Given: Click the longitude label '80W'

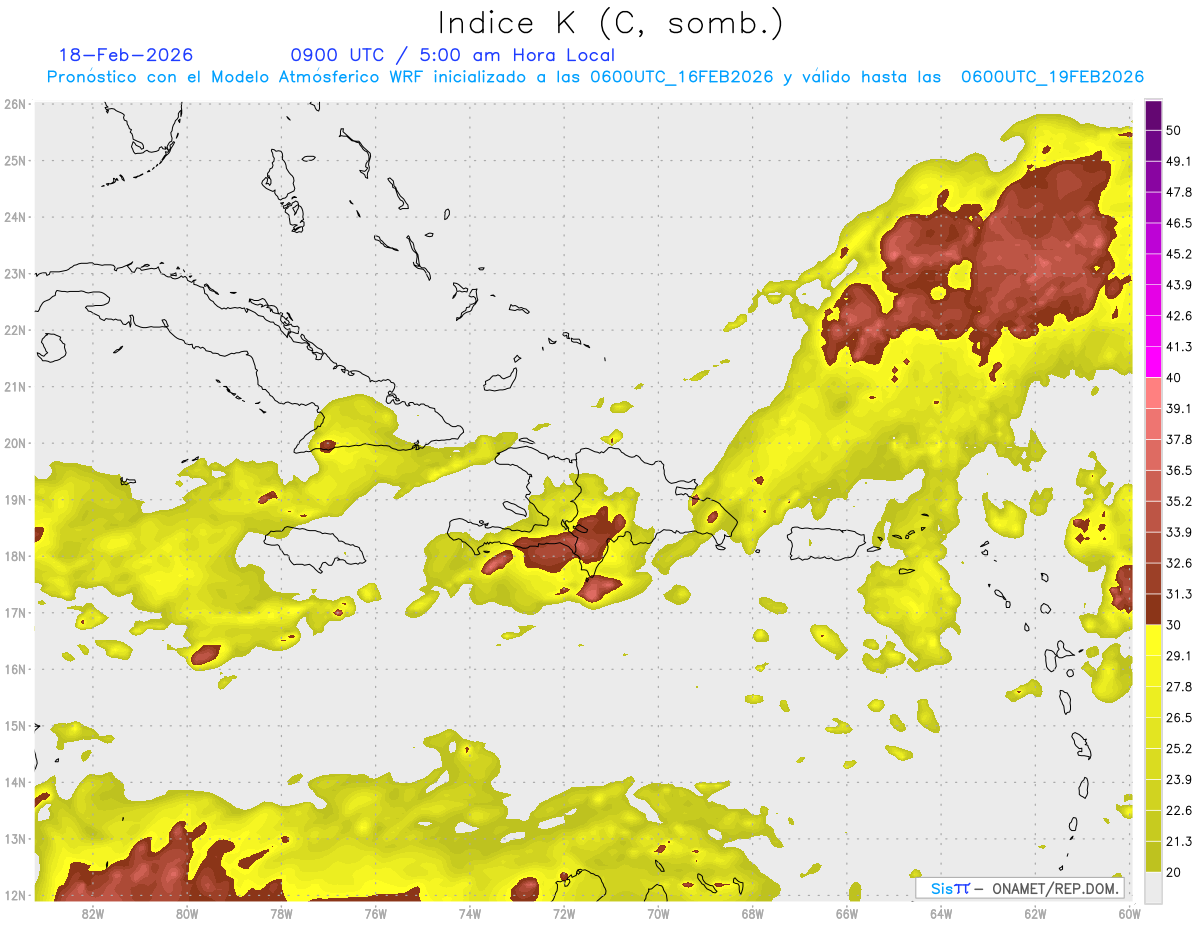Looking at the screenshot, I should click(187, 913).
